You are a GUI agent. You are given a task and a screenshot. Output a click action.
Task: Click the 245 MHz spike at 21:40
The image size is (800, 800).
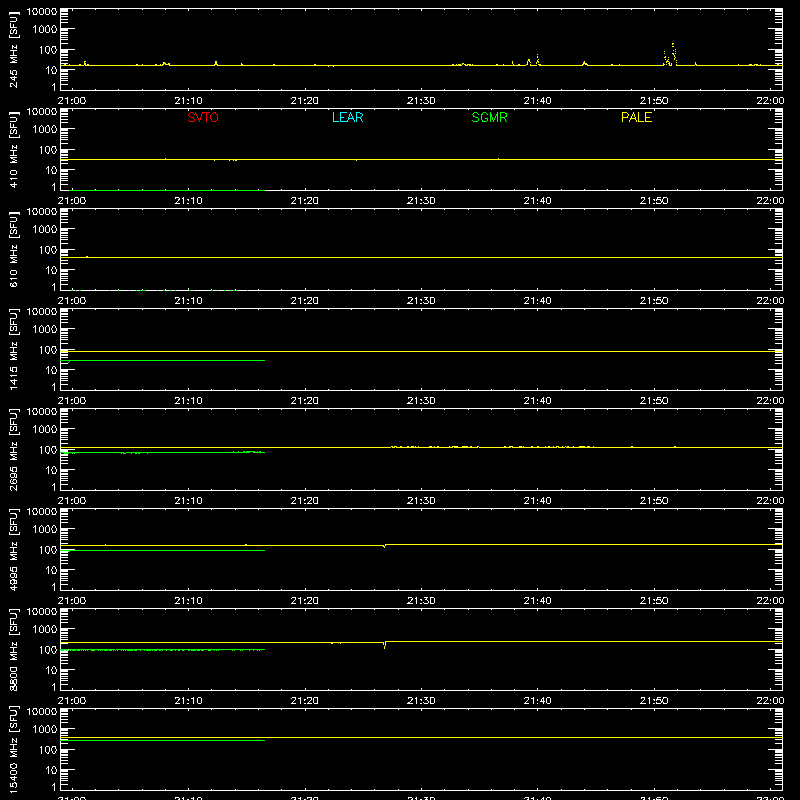pos(537,59)
